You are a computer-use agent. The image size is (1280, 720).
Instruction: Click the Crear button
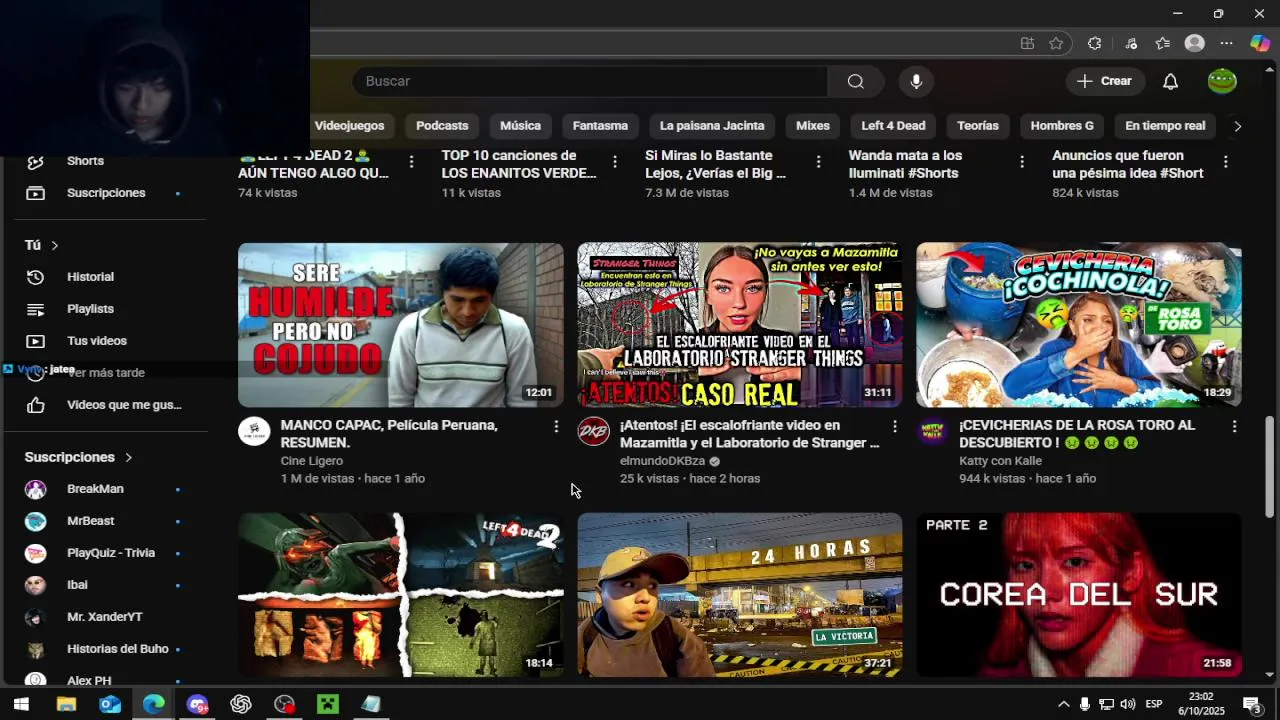click(x=1104, y=81)
